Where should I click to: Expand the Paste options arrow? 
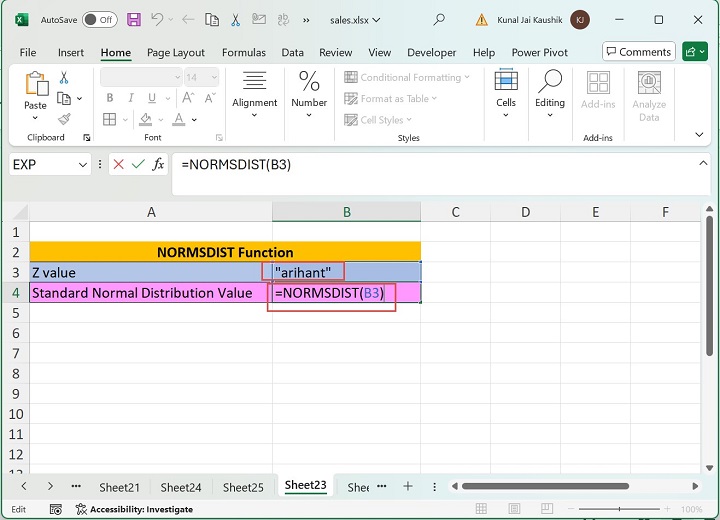(35, 118)
